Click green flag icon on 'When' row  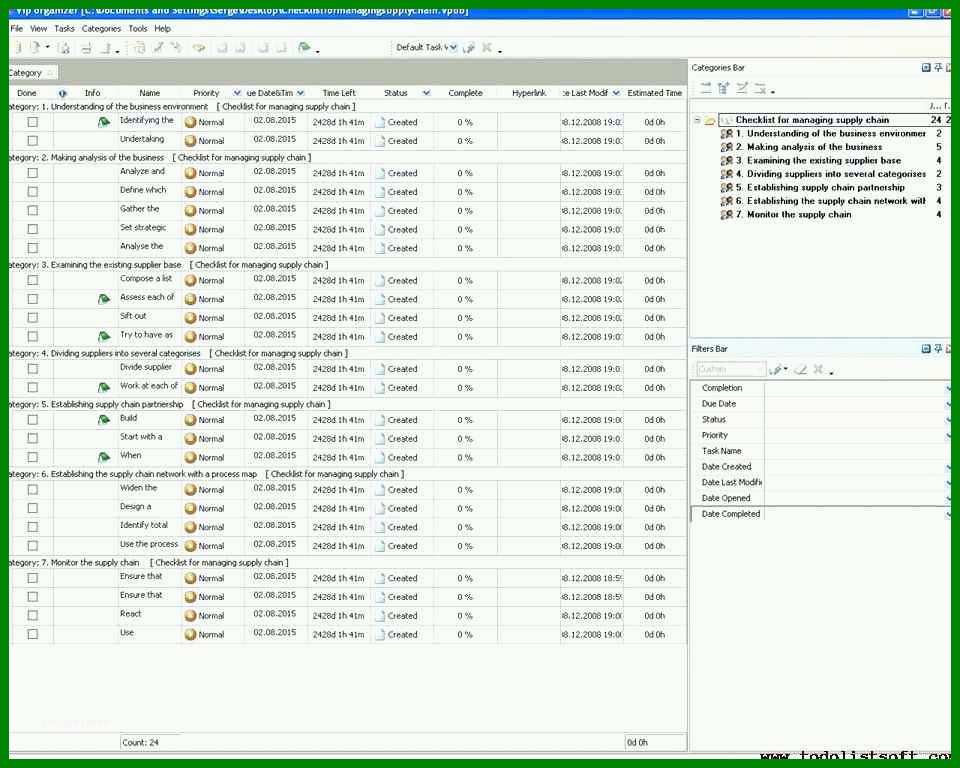(x=104, y=457)
